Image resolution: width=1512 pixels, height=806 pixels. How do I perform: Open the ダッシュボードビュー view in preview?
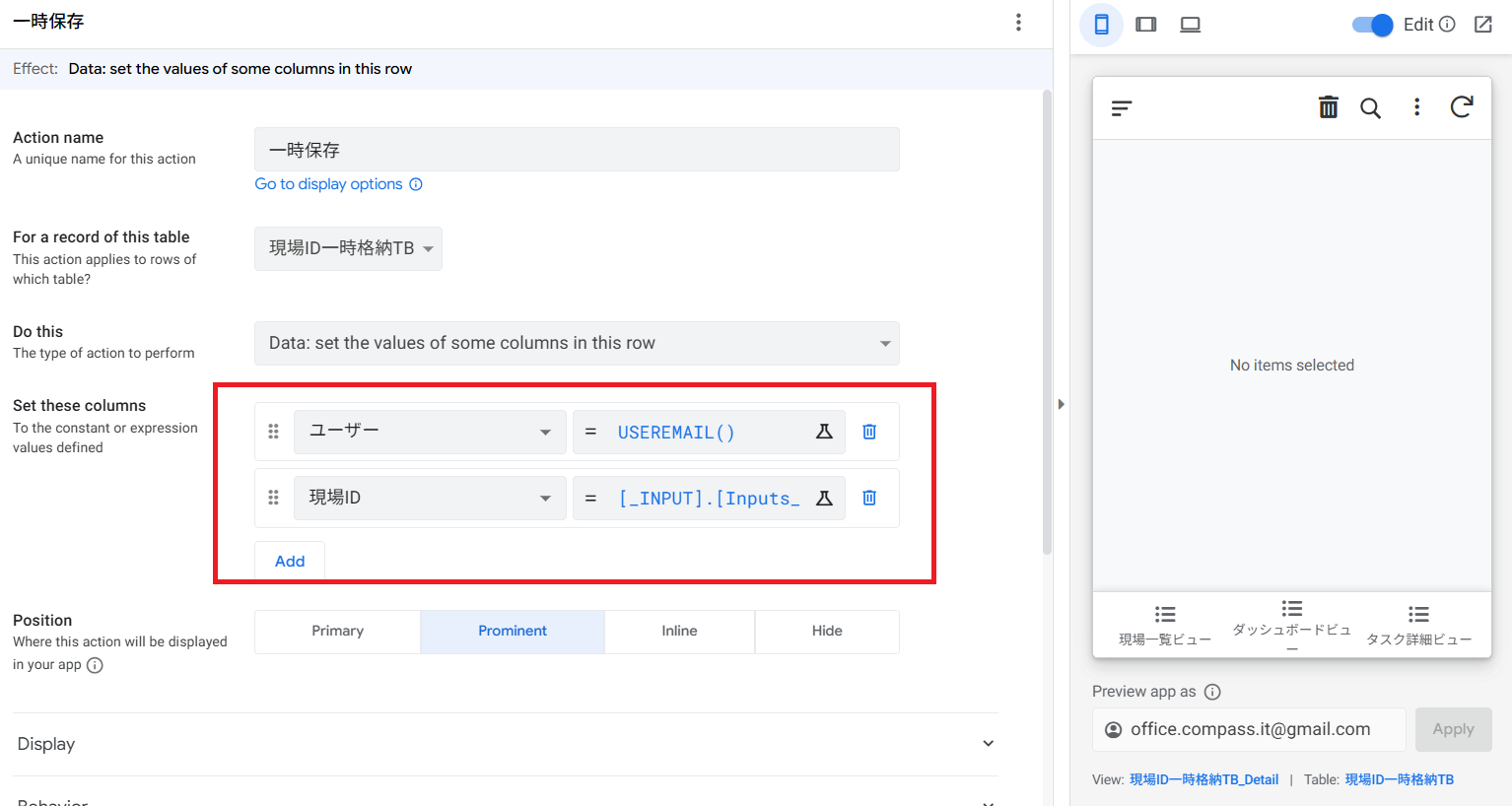(1292, 626)
